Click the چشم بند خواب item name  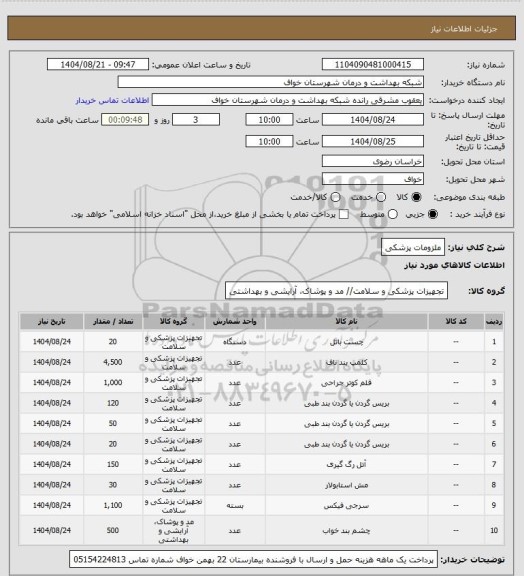(346, 531)
